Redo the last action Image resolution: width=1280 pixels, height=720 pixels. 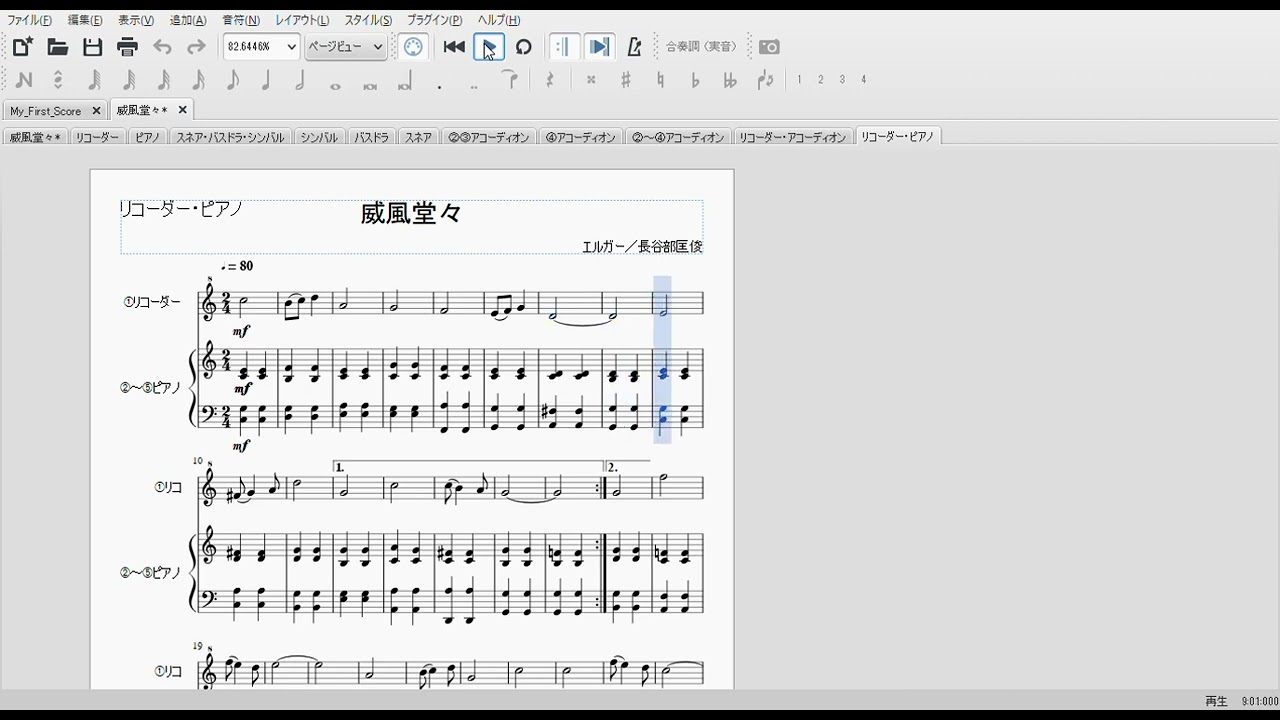(196, 47)
